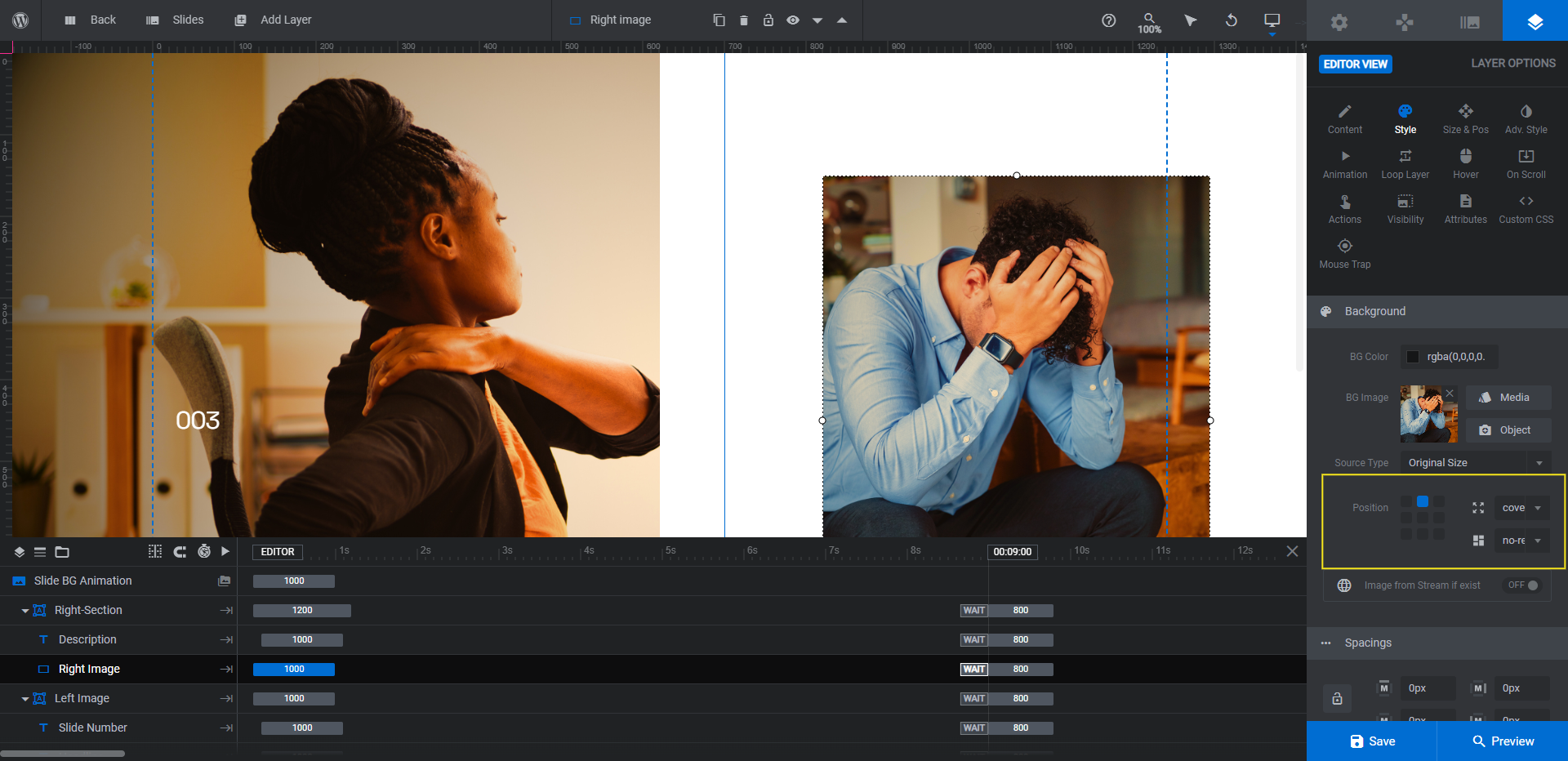Open the Attributes options

pyautogui.click(x=1466, y=209)
